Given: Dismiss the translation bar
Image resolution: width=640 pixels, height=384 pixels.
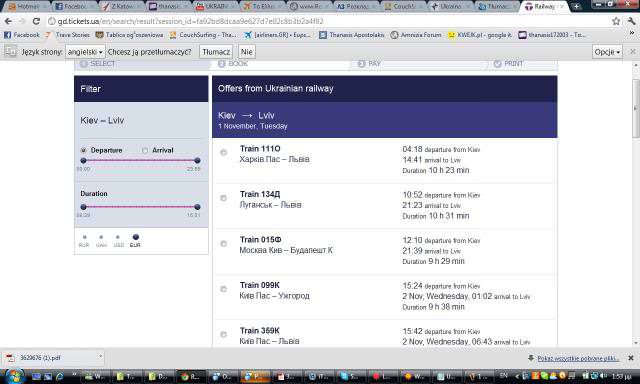Looking at the screenshot, I should pos(633,52).
